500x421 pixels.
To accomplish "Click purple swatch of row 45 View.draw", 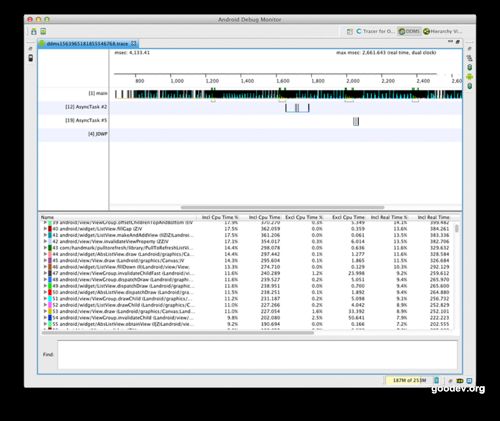I will coord(50,260).
